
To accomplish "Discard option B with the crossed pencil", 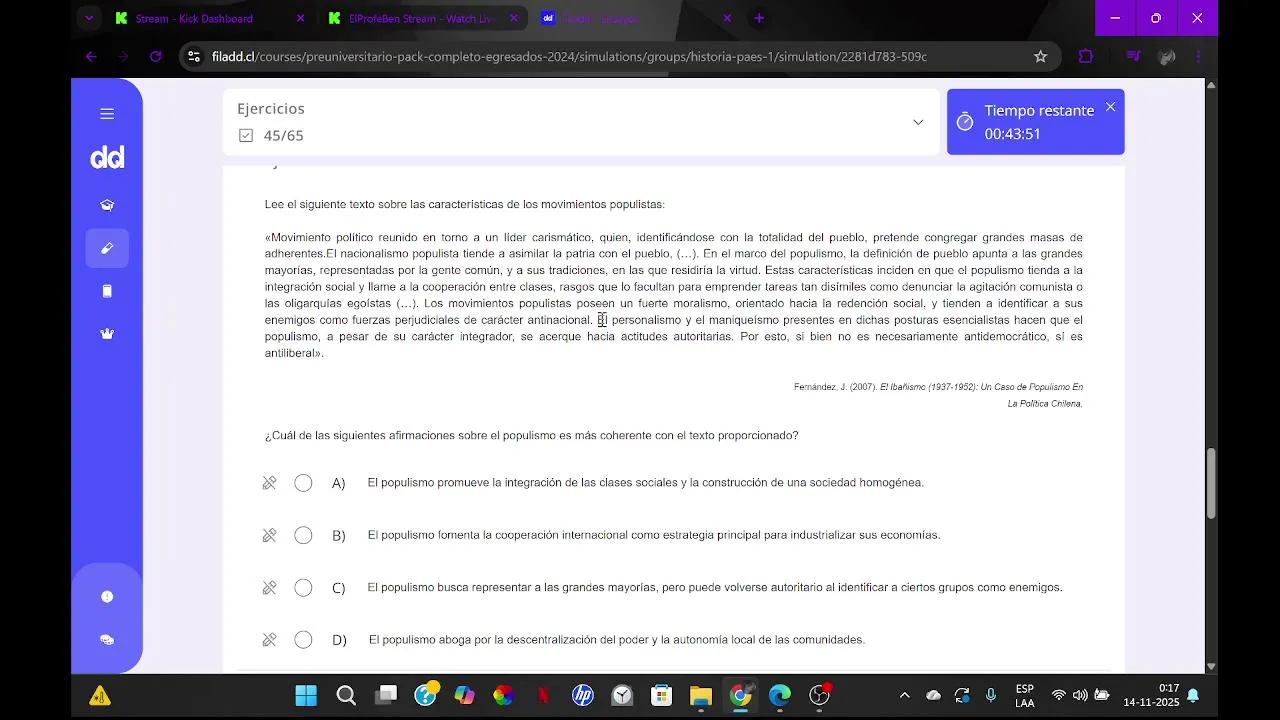I will (269, 535).
